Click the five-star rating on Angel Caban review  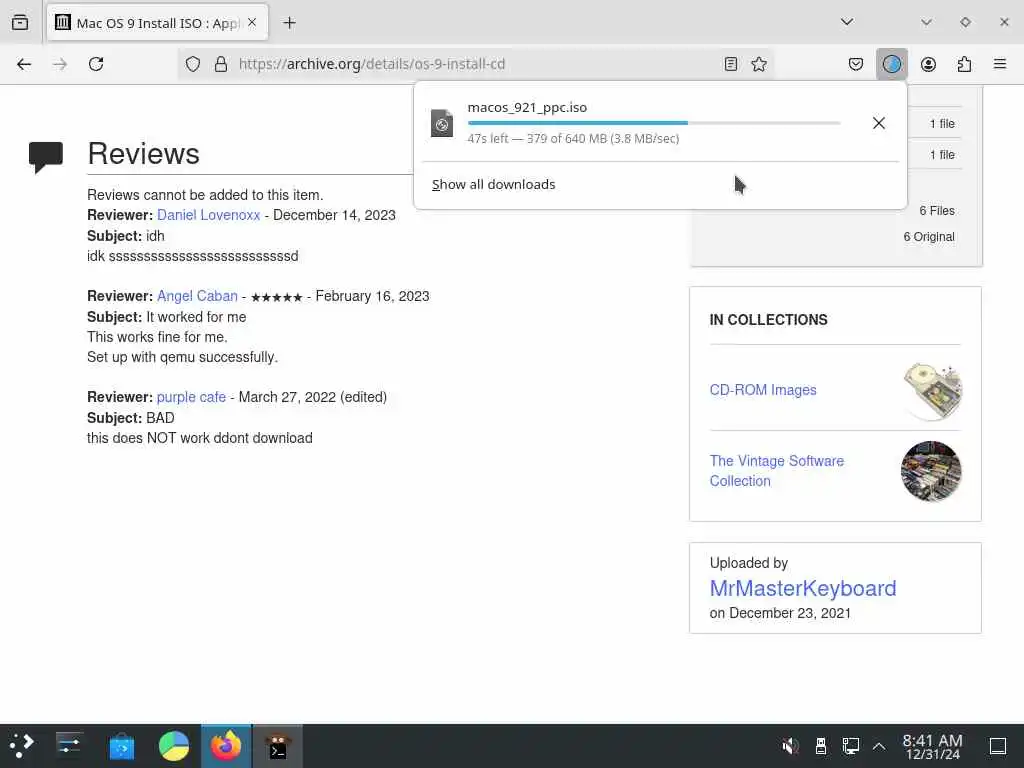276,297
